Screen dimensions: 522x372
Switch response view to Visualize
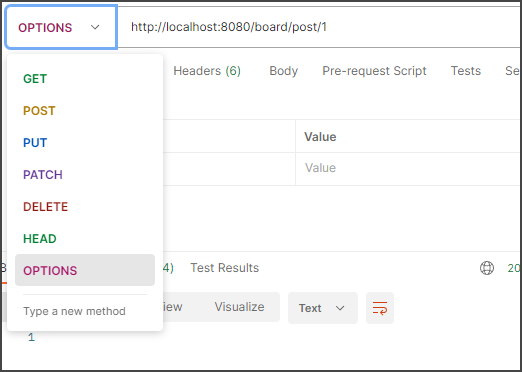tap(239, 307)
